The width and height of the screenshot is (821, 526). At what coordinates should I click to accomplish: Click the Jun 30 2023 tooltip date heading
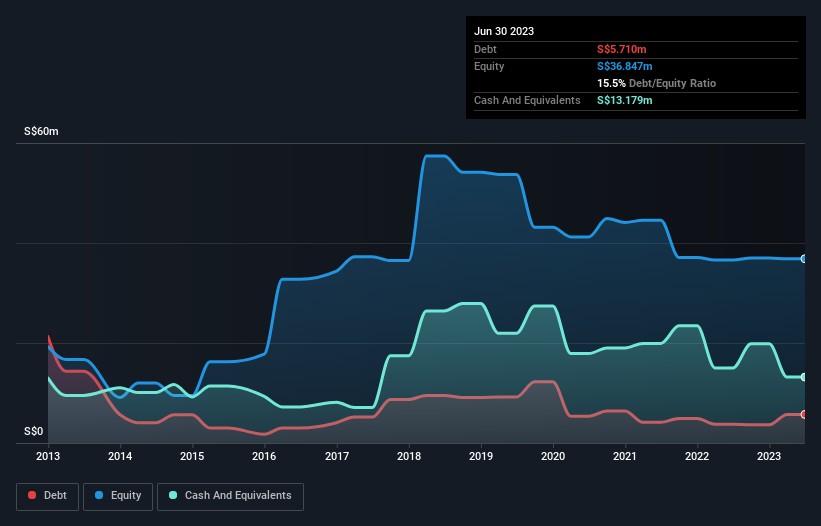[504, 31]
